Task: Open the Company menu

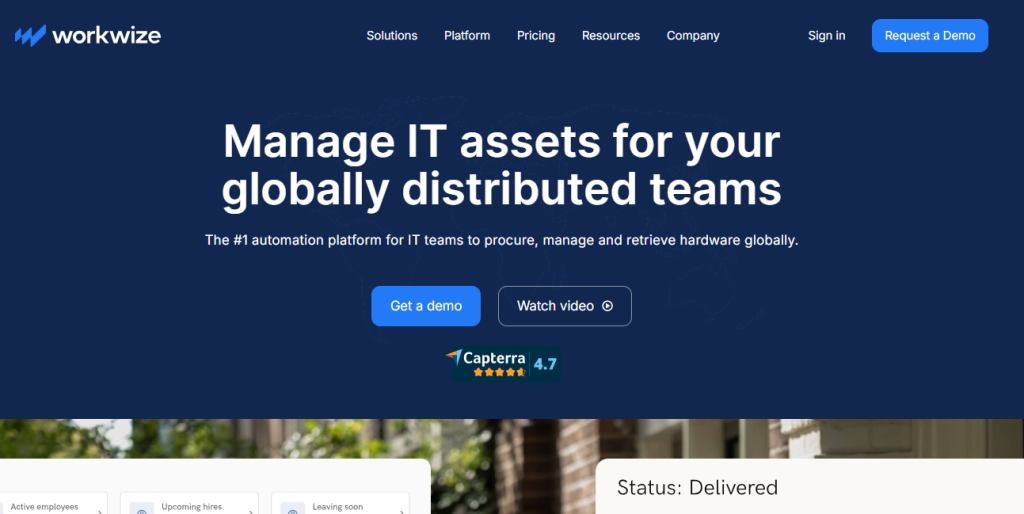Action: coord(693,36)
